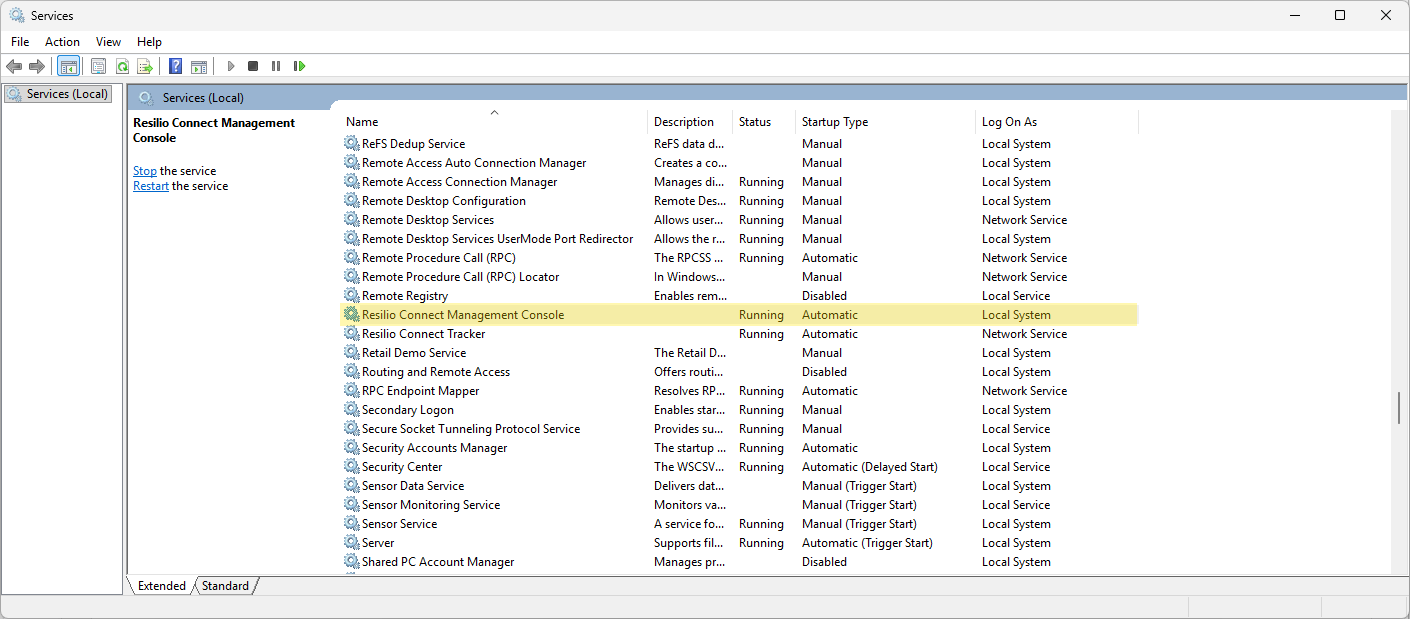Click the Refresh toolbar icon
The height and width of the screenshot is (619, 1410).
pyautogui.click(x=122, y=66)
